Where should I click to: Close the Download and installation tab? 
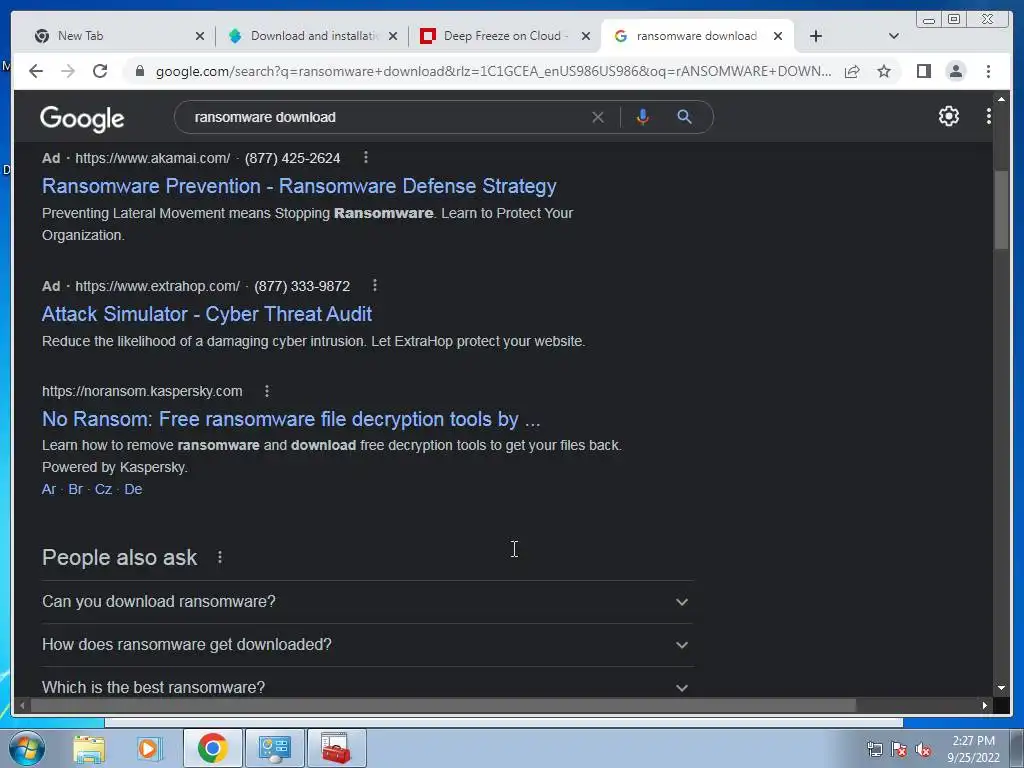392,37
